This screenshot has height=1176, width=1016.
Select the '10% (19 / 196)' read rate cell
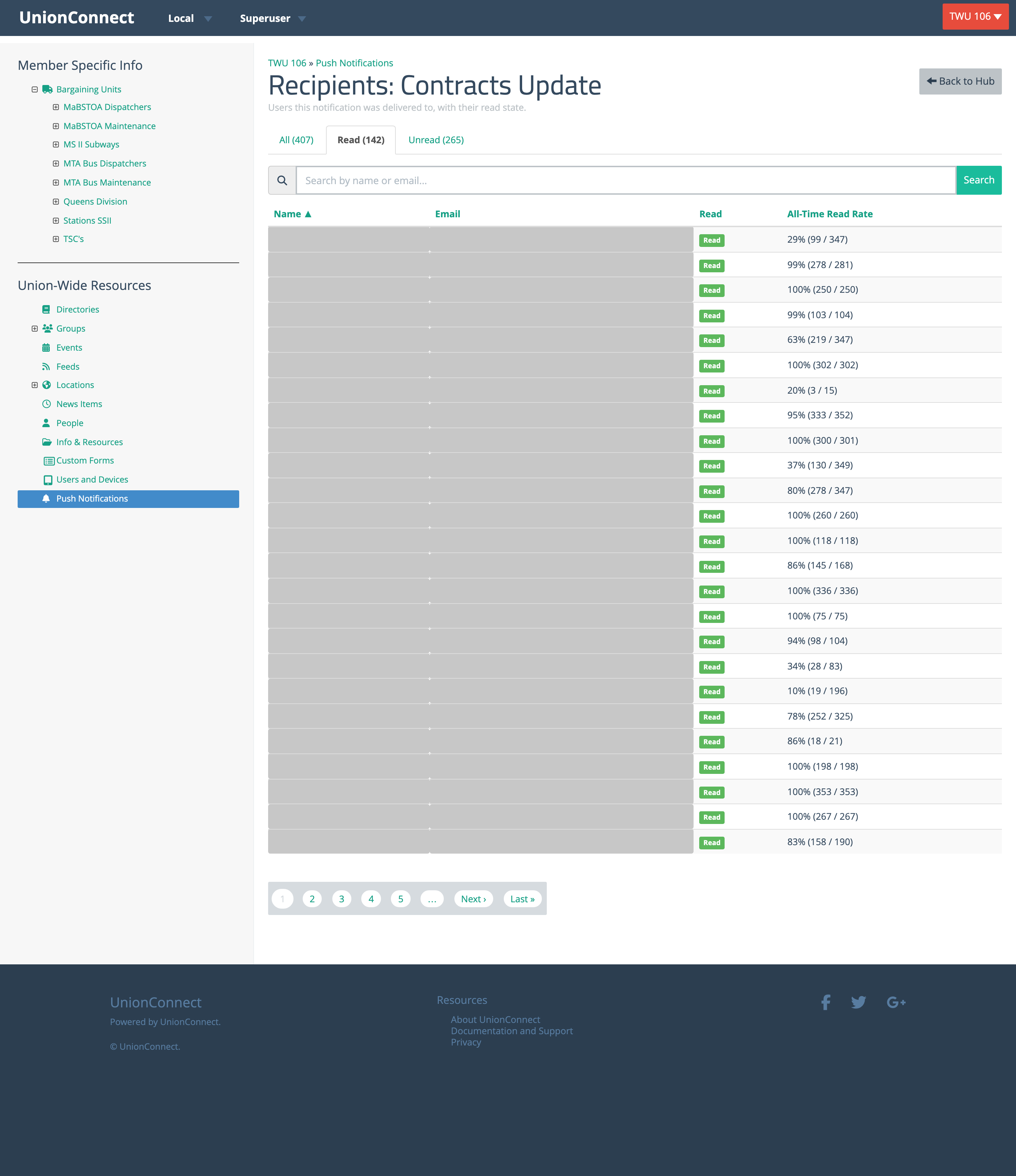(817, 691)
